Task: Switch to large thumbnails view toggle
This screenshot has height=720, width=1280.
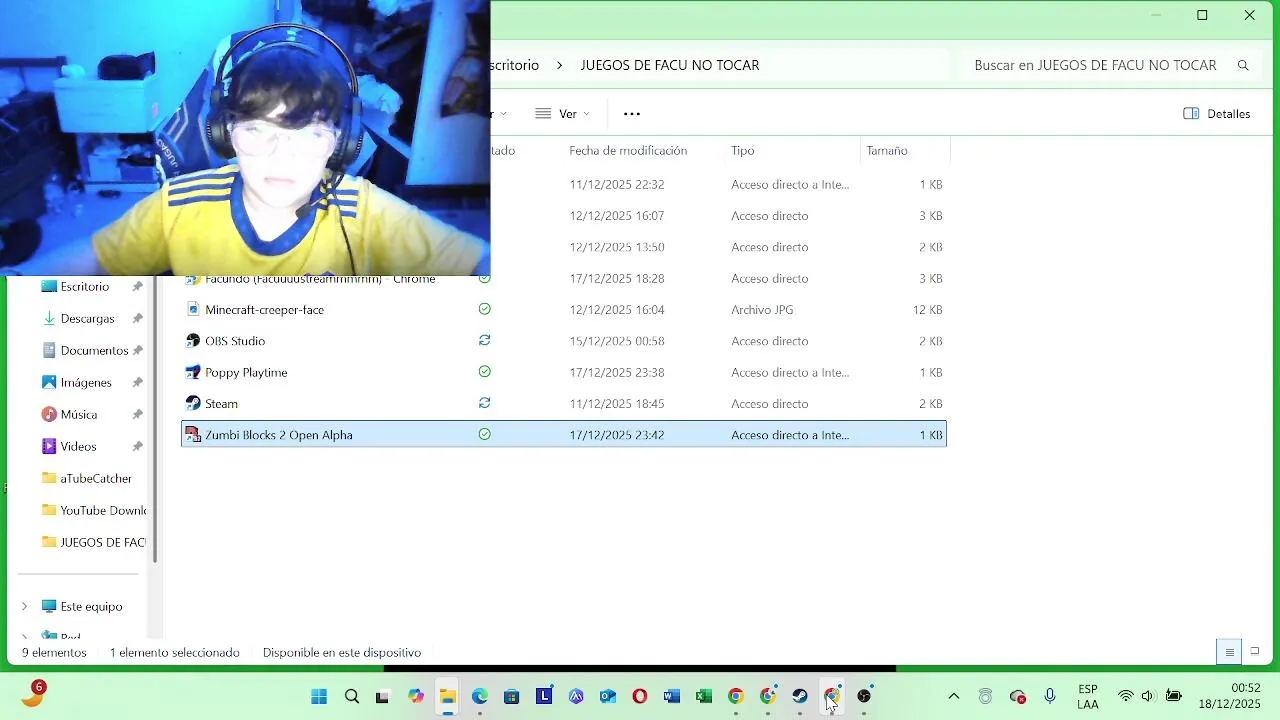Action: (1255, 652)
